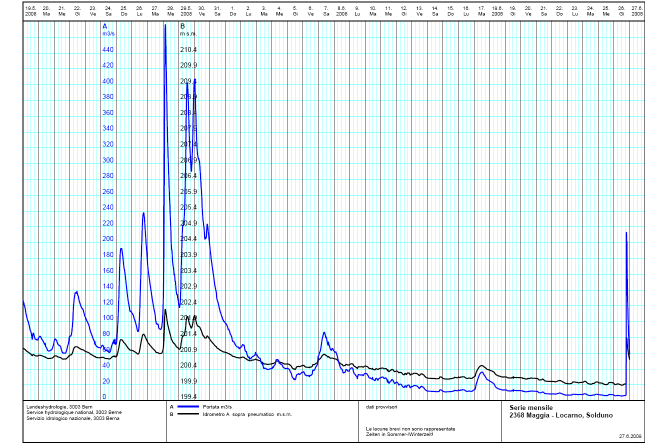Select the 440 value on axis A

pyautogui.click(x=108, y=49)
